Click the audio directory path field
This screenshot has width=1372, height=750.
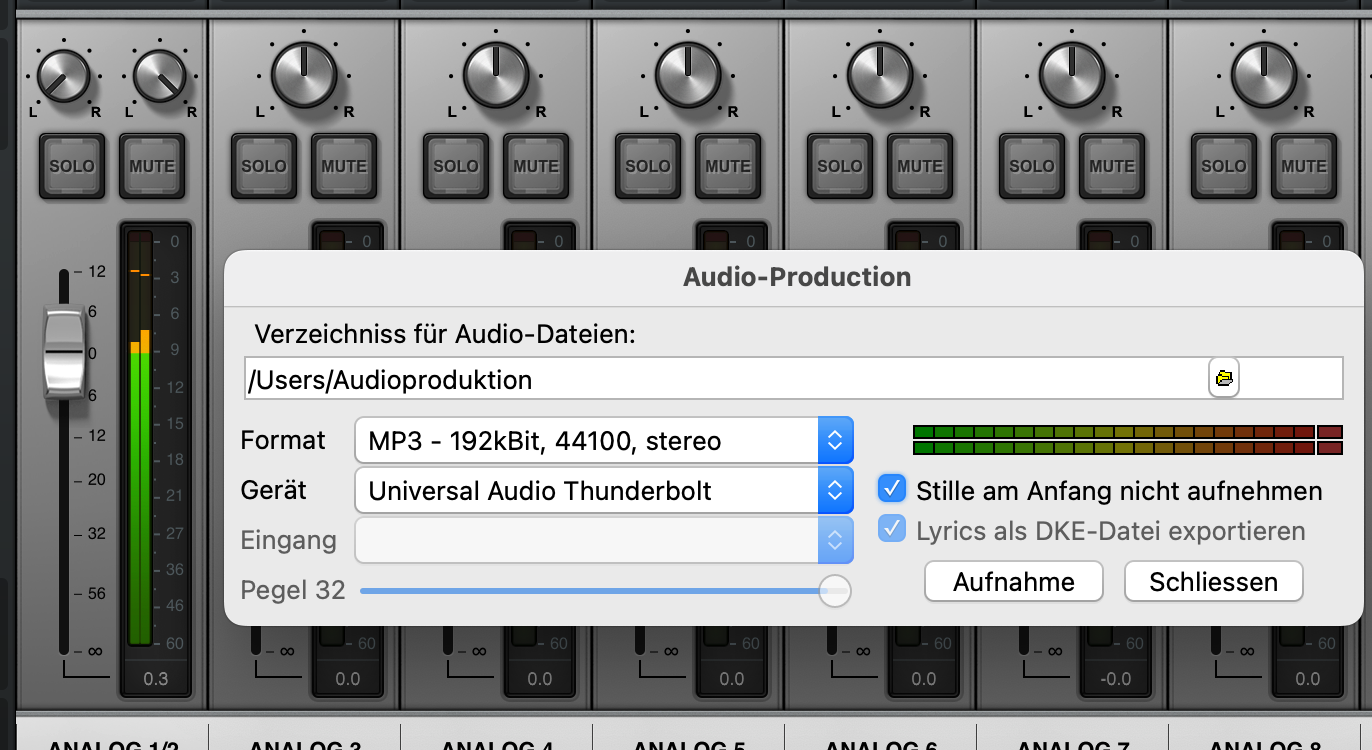(x=725, y=379)
